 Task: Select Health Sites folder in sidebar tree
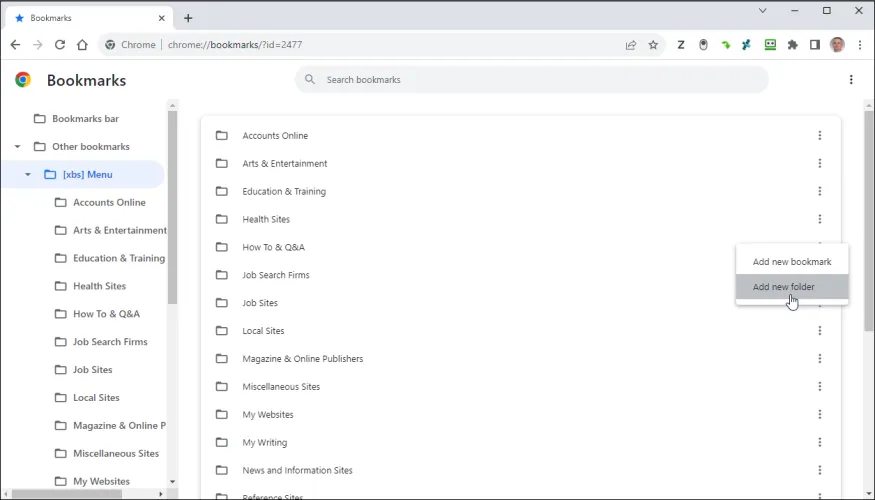[x=99, y=286]
